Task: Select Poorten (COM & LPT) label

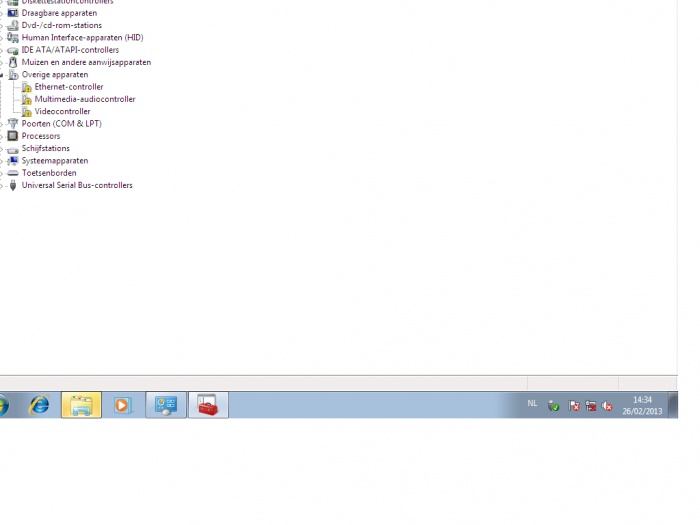Action: pyautogui.click(x=62, y=124)
